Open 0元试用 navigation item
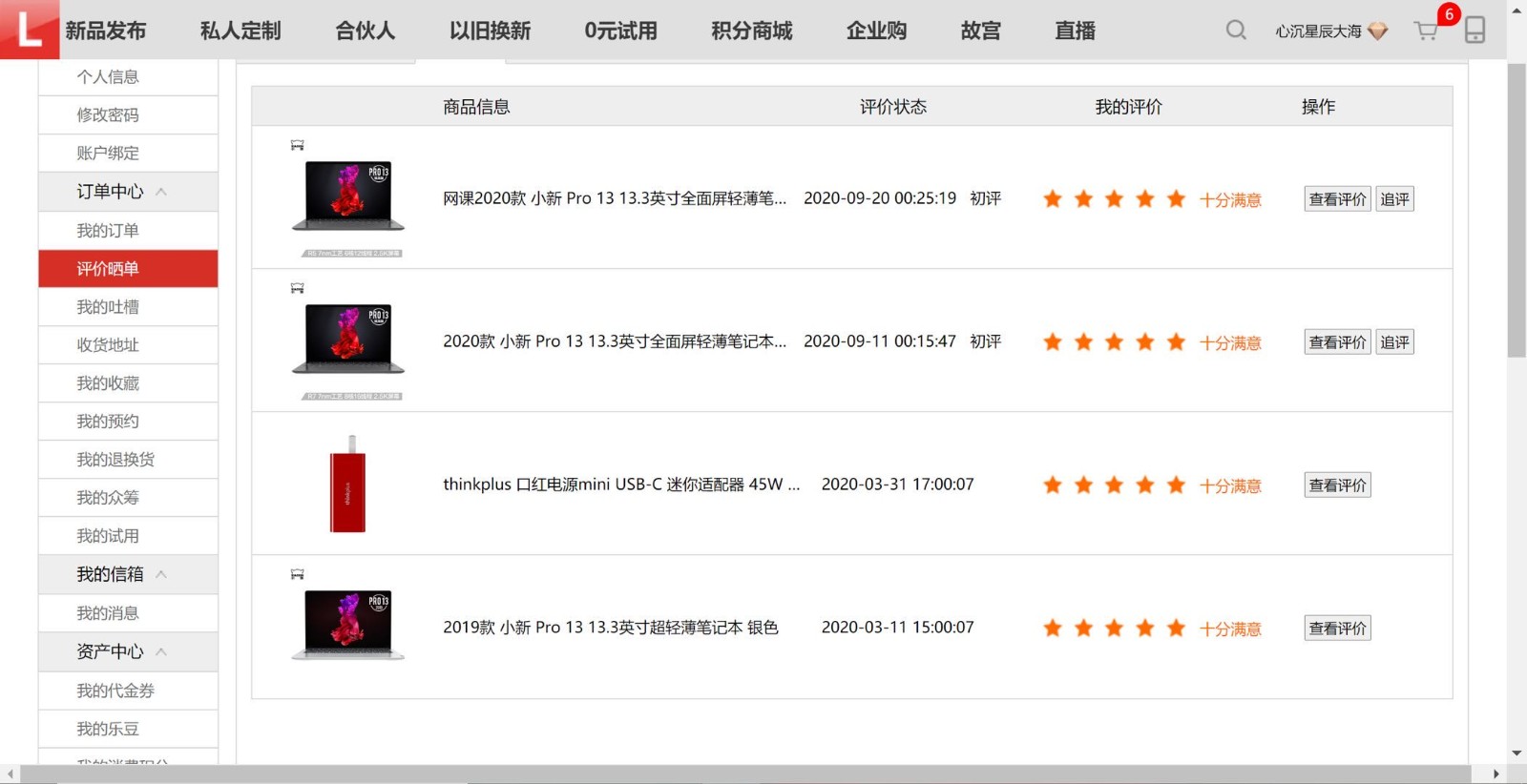1527x784 pixels. point(621,31)
